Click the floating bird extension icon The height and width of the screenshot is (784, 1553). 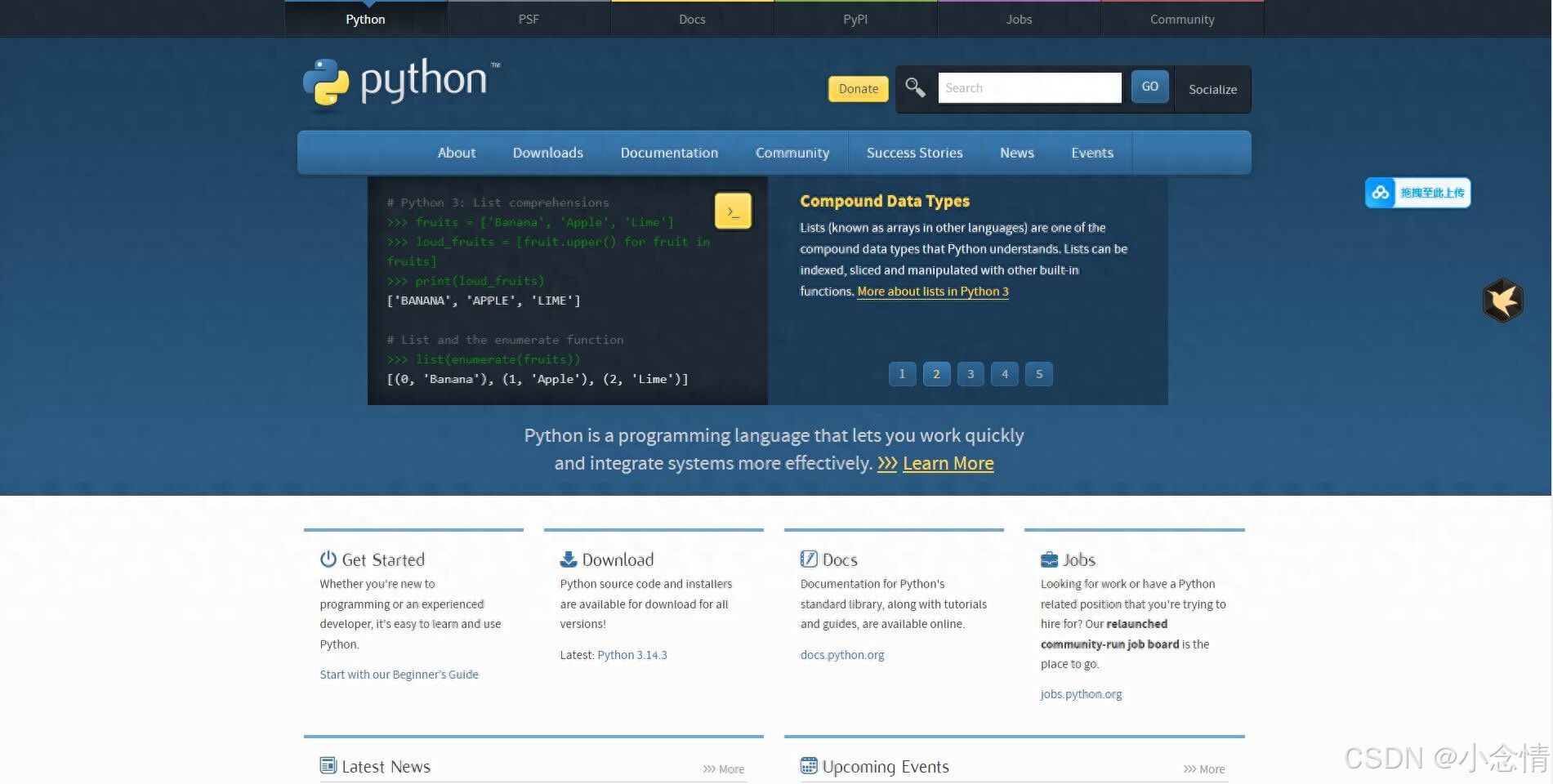point(1503,301)
